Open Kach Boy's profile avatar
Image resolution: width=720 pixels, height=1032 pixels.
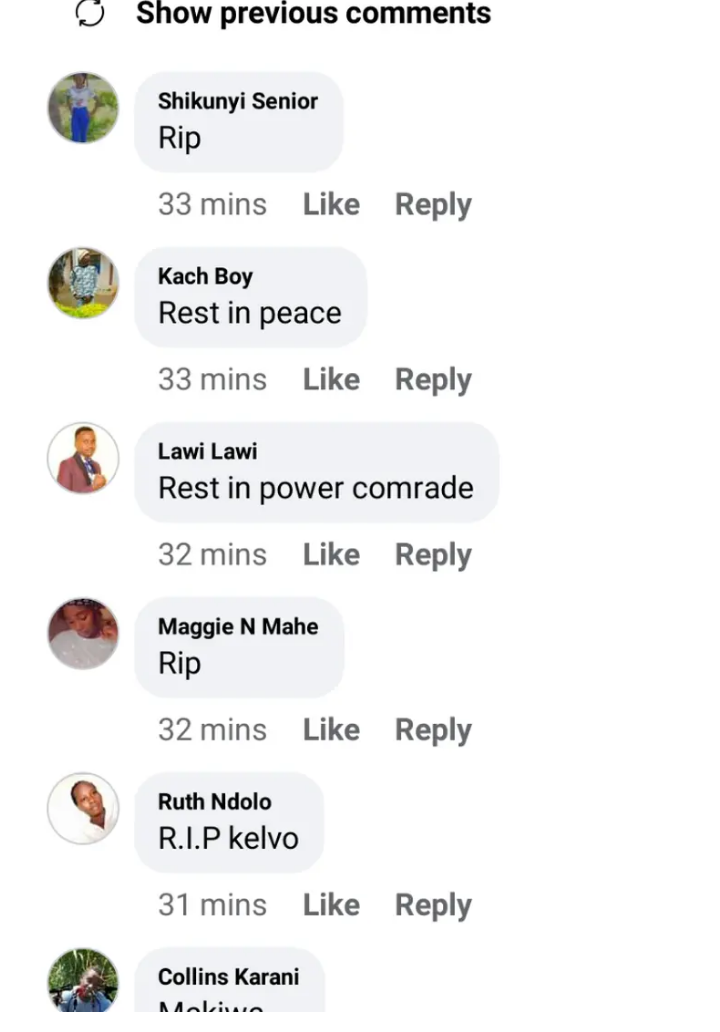click(x=83, y=283)
